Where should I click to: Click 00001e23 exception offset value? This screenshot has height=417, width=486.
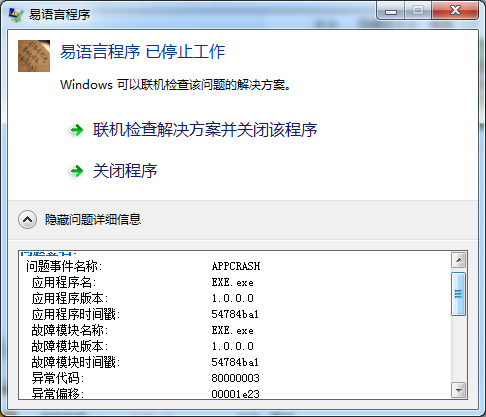pos(235,394)
